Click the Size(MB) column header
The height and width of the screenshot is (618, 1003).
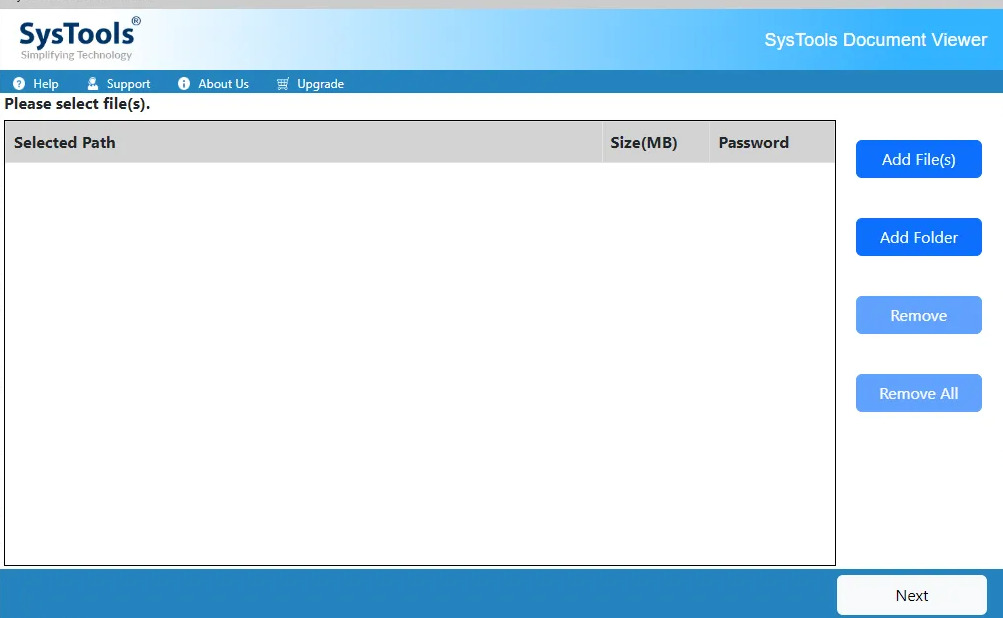[656, 142]
